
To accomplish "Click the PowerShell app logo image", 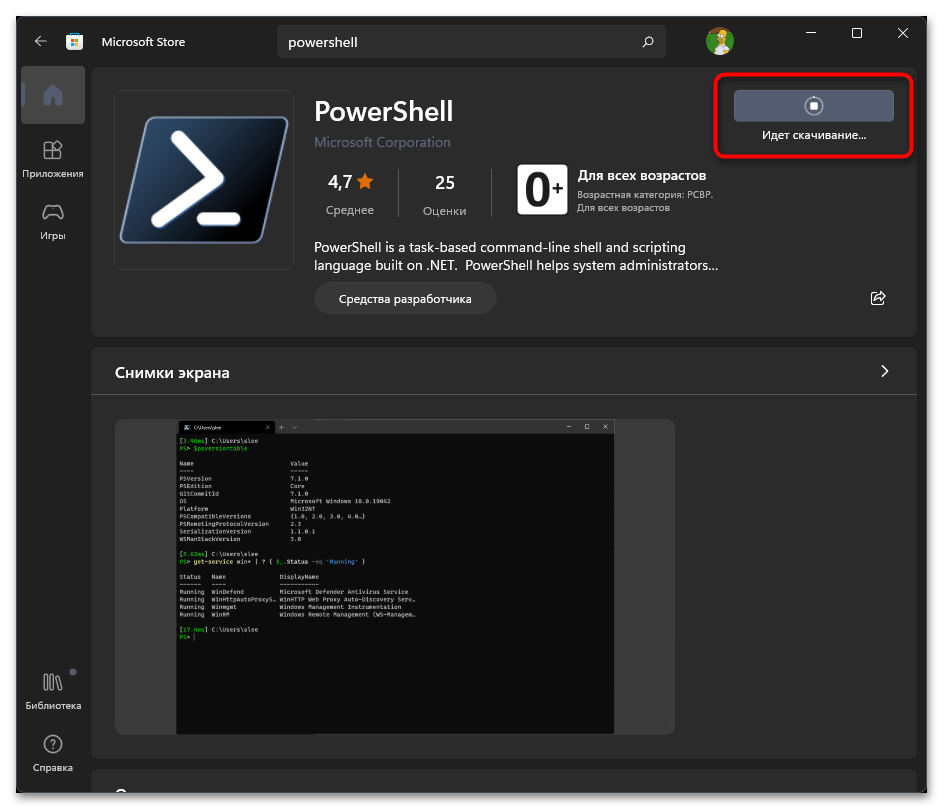I will 204,180.
